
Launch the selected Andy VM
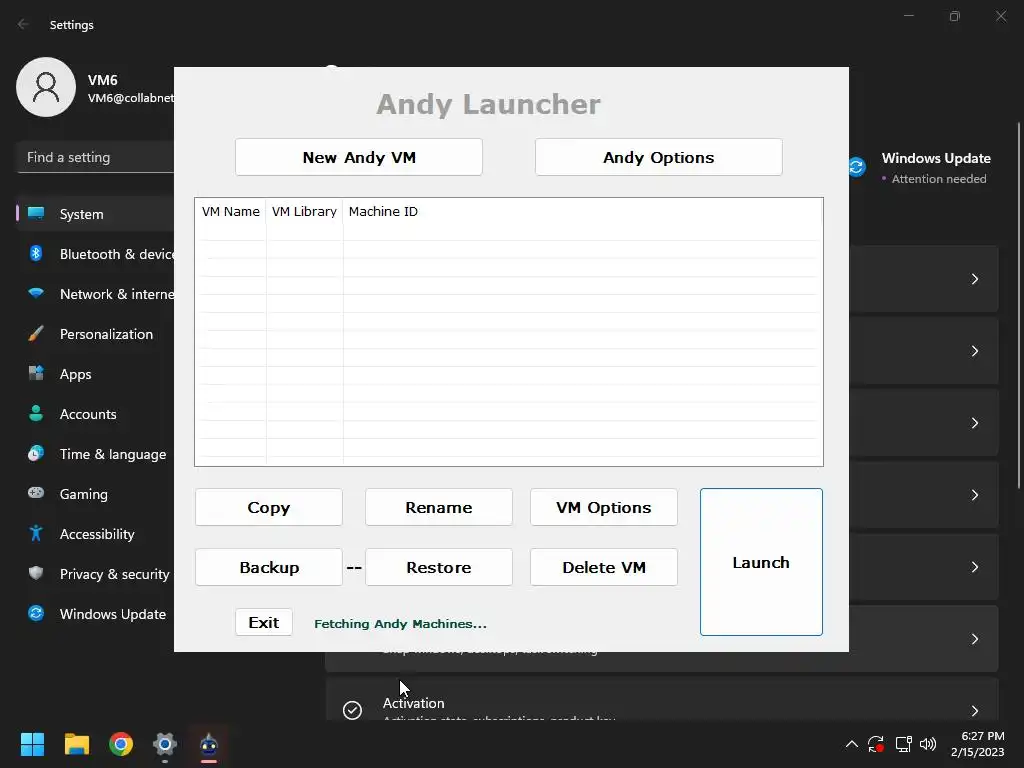761,562
